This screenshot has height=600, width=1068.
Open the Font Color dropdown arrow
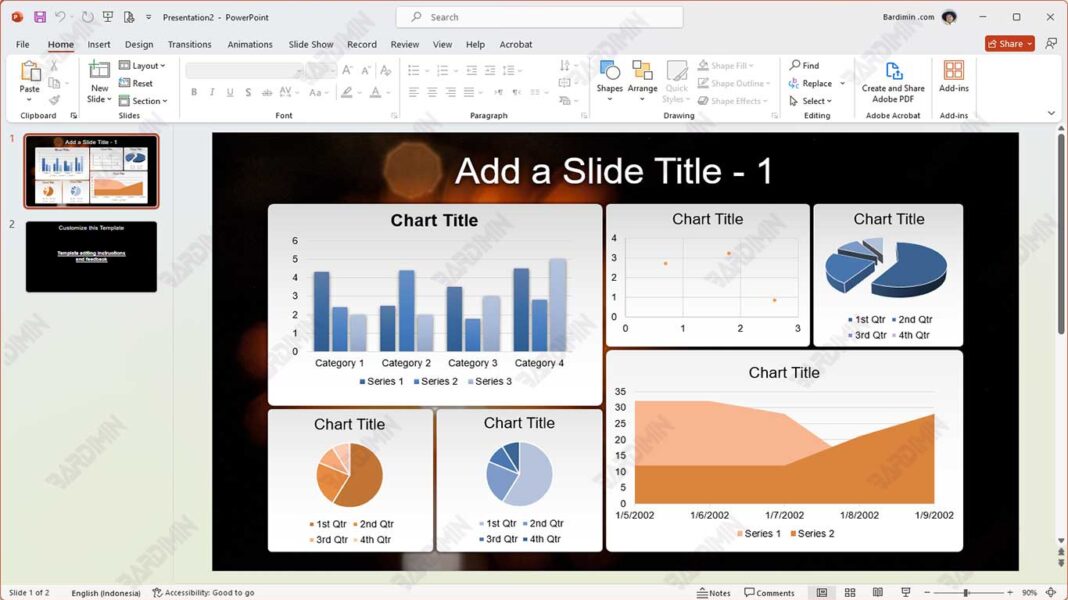[388, 93]
